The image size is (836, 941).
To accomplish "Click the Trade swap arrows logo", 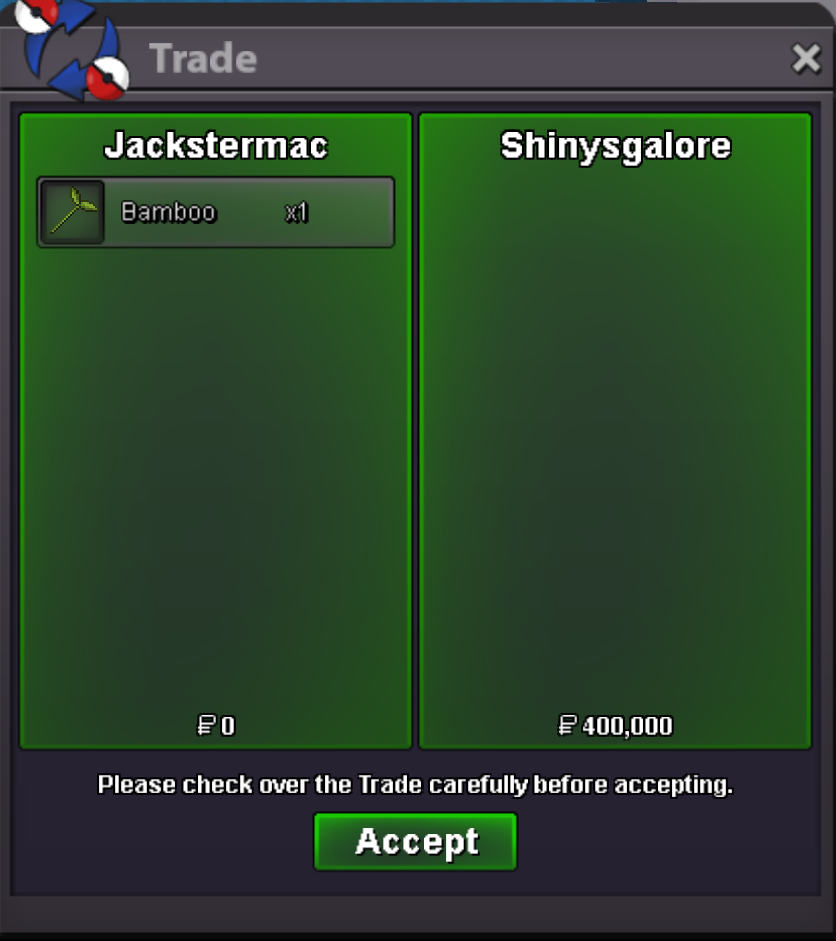I will 72,49.
